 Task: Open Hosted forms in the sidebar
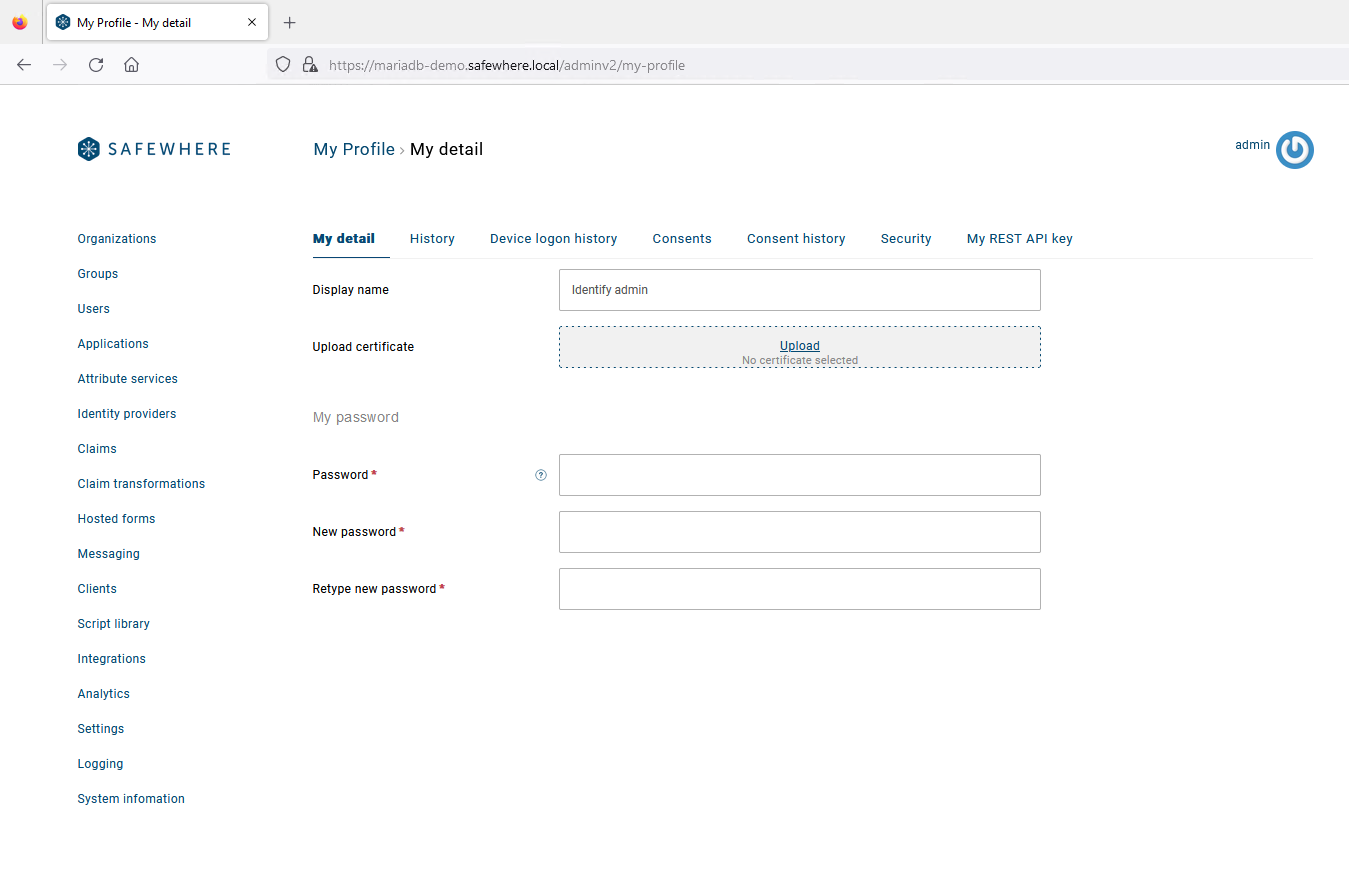(x=116, y=519)
